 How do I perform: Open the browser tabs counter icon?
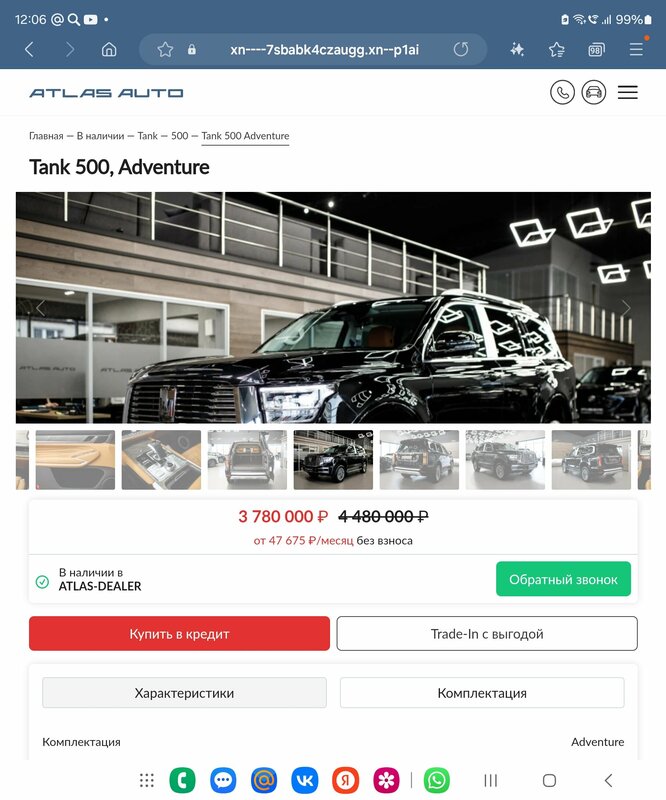coord(596,49)
